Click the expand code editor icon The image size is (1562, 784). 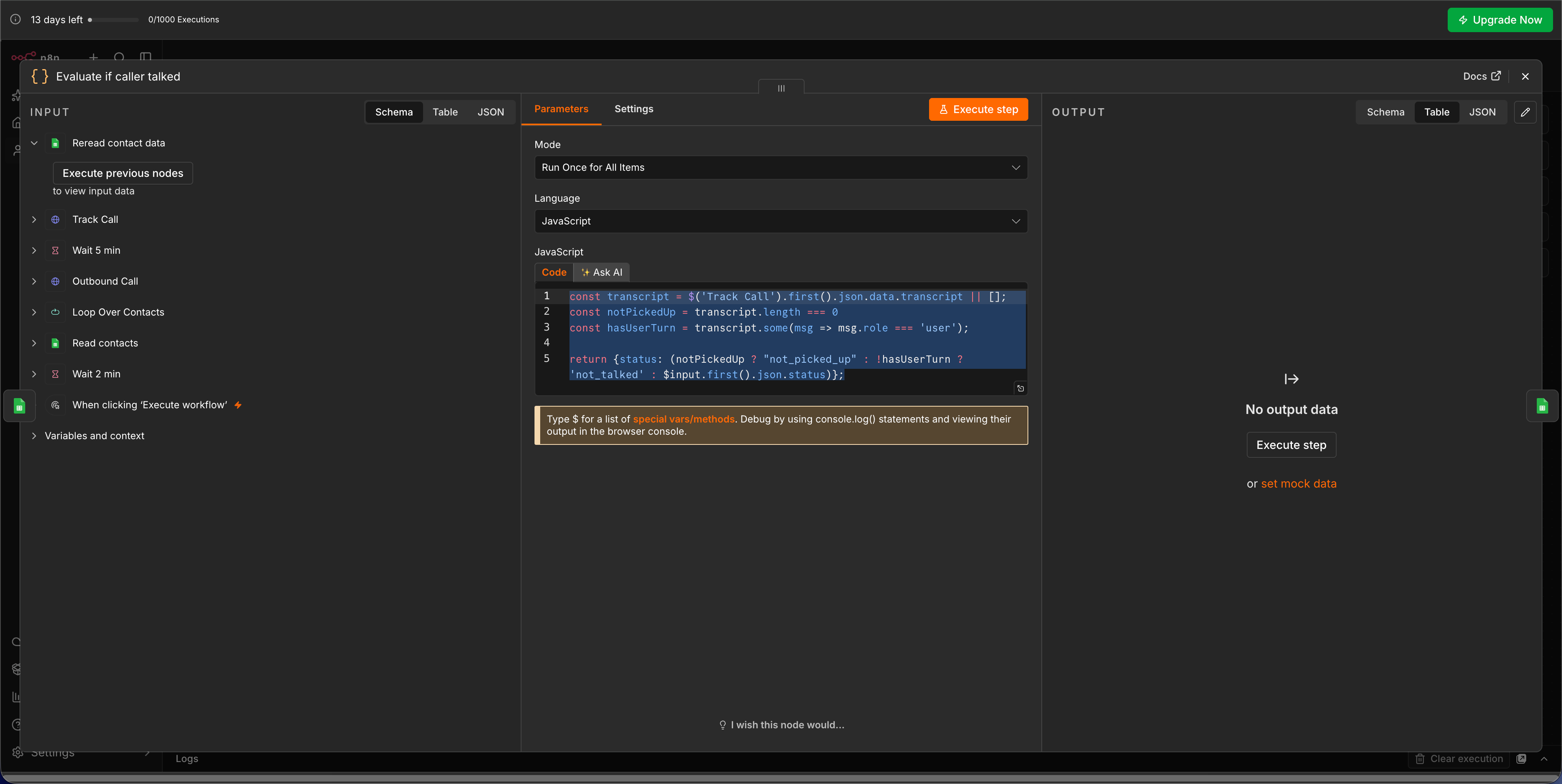(1021, 389)
